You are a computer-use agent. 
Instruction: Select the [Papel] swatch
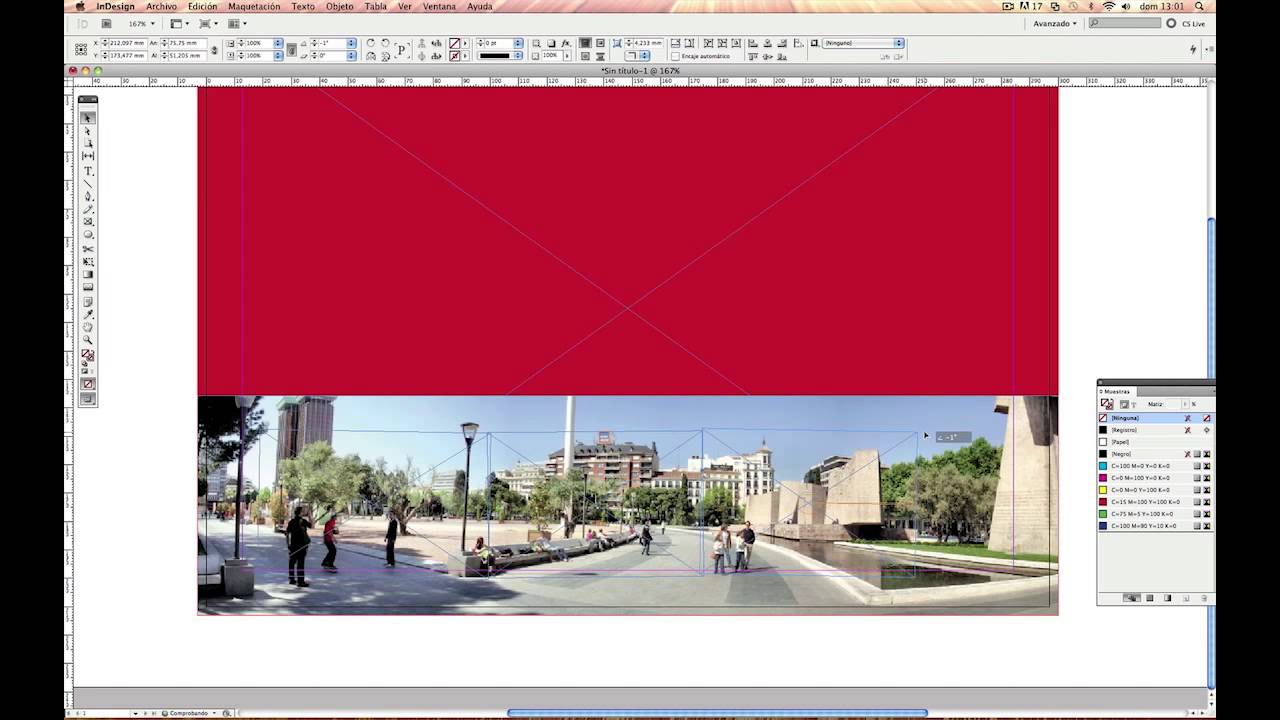1155,442
